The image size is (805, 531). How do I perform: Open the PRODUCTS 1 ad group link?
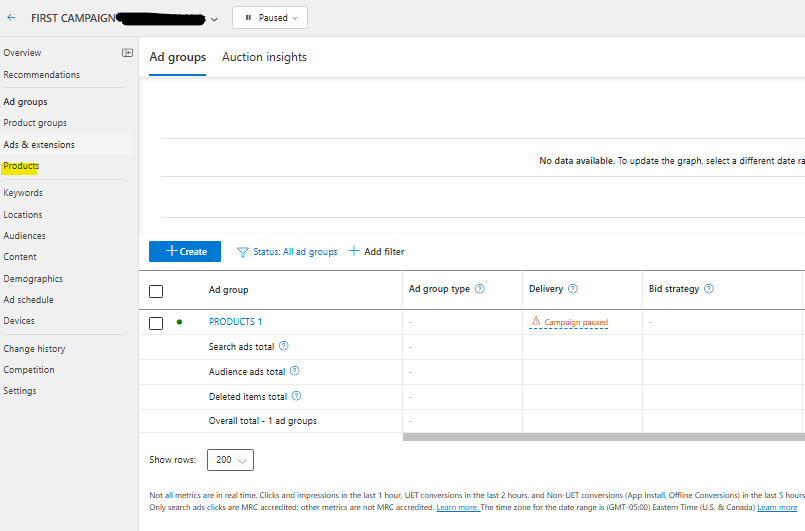click(x=235, y=321)
